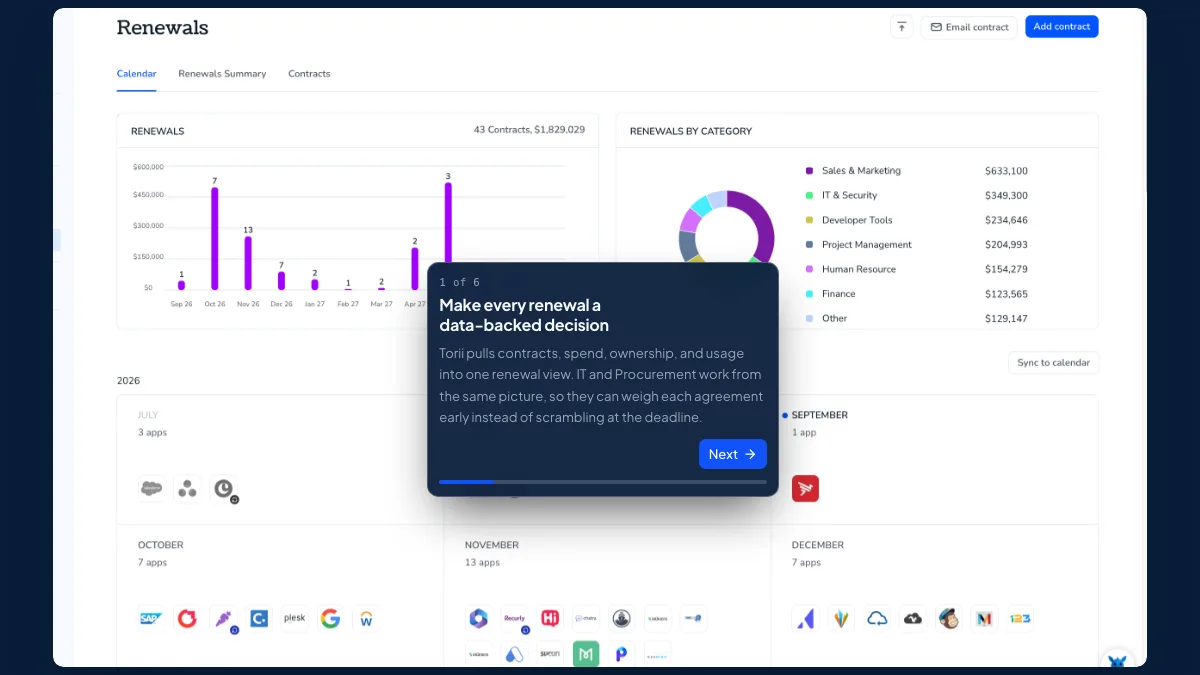Click the Sync to calendar button
This screenshot has height=675, width=1200.
pyautogui.click(x=1053, y=362)
